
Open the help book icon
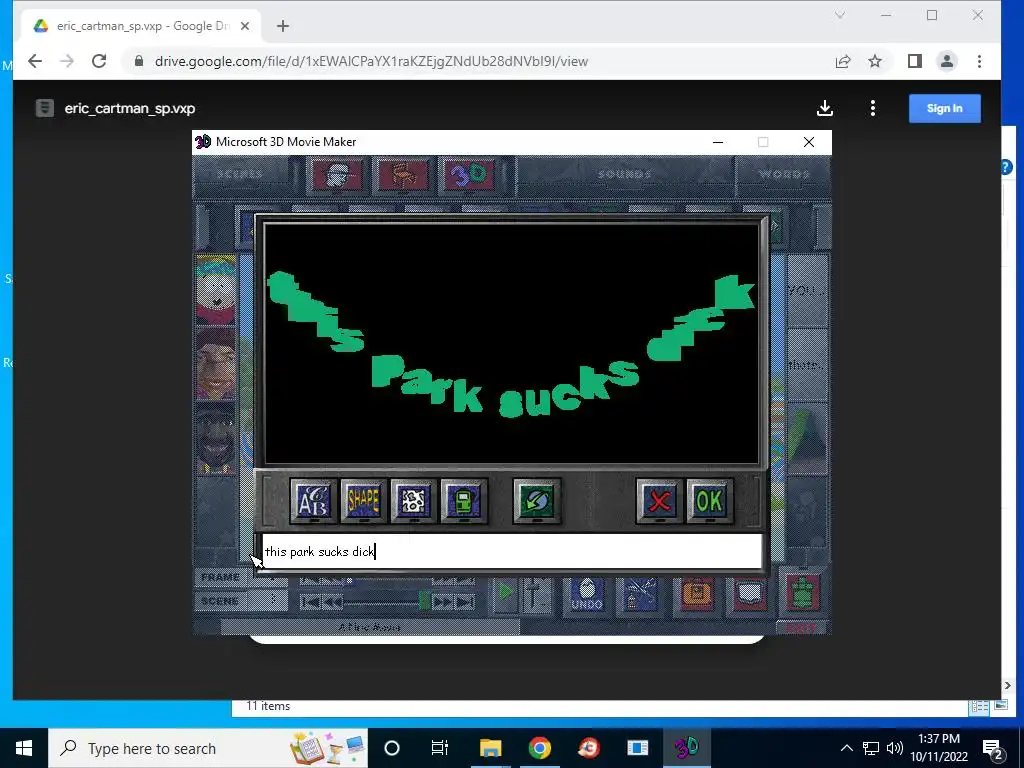pyautogui.click(x=749, y=594)
